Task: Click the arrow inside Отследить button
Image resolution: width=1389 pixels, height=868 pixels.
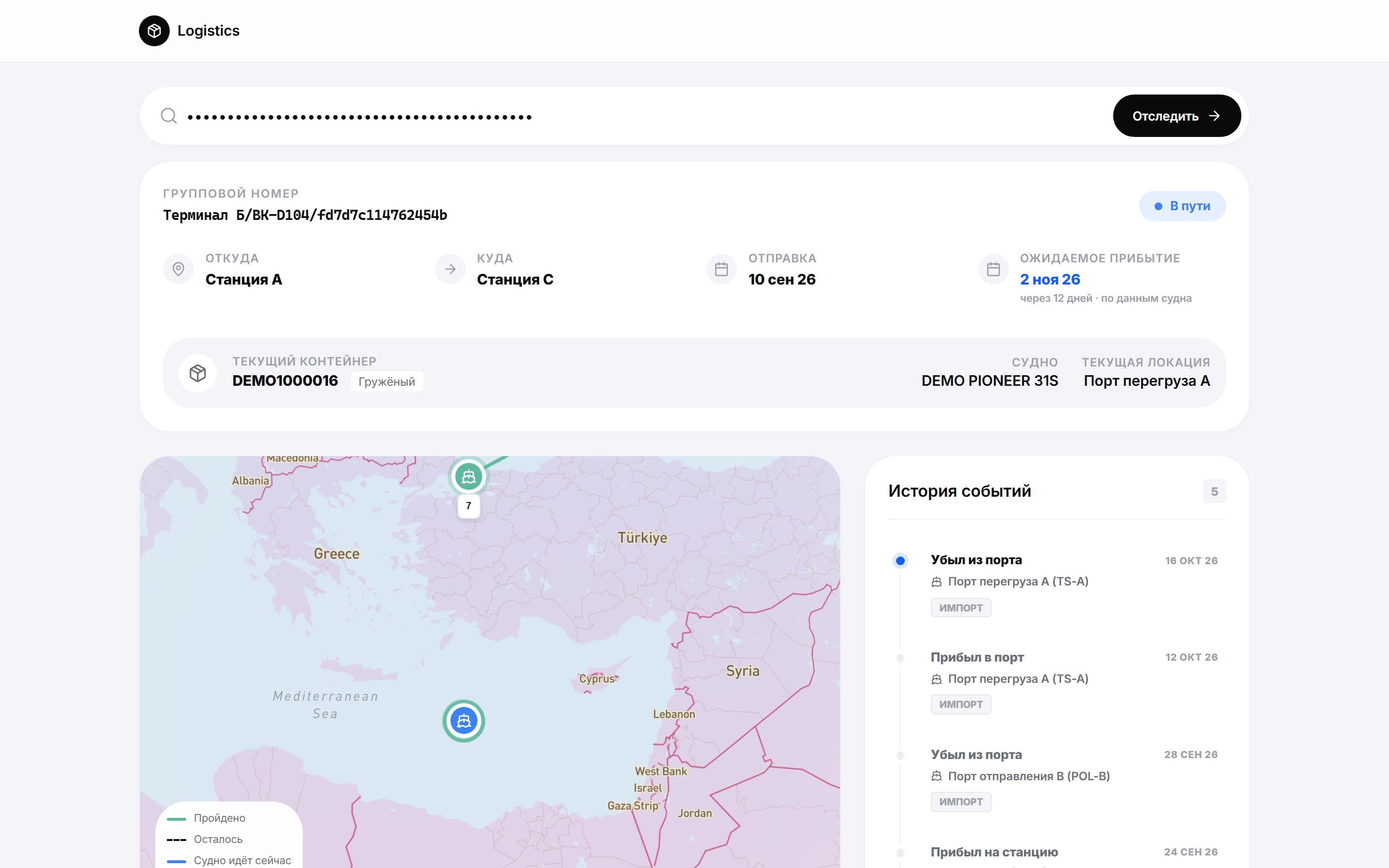Action: point(1214,116)
